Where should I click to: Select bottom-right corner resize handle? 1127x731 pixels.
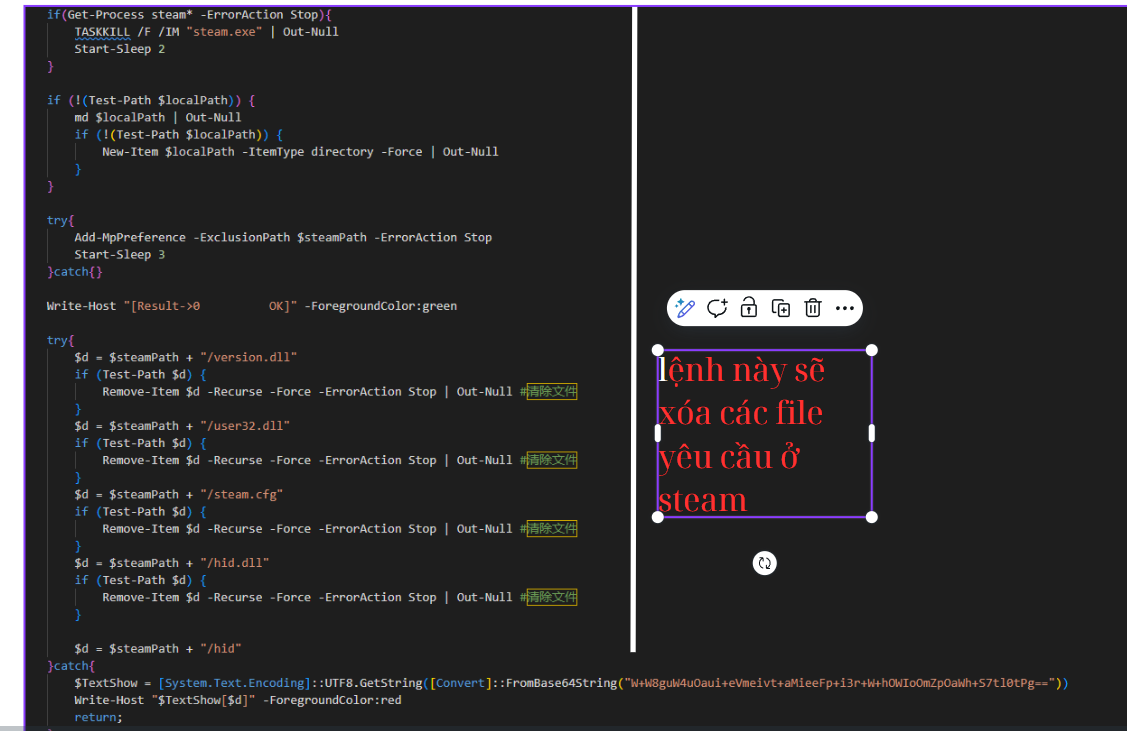tap(872, 517)
